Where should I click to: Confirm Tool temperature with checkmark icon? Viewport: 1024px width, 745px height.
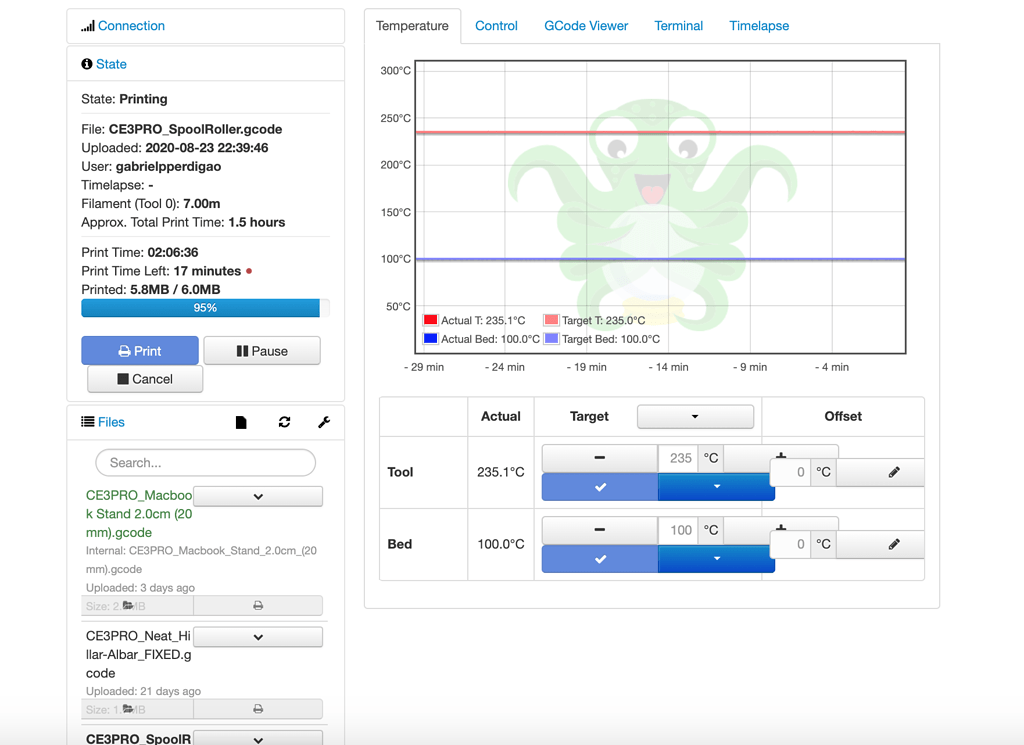click(599, 487)
